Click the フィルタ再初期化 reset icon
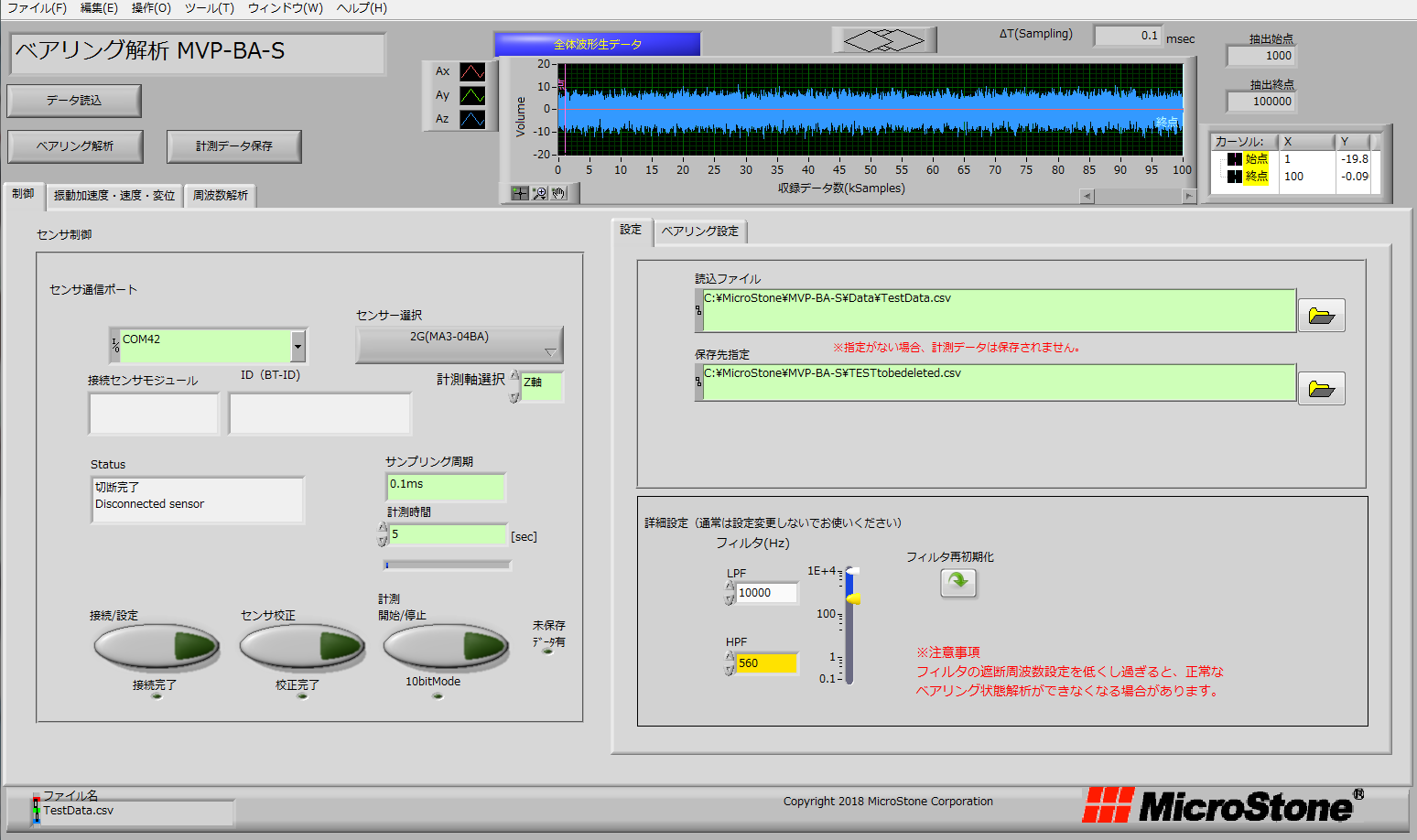Screen dimensions: 1417x840 click(958, 582)
